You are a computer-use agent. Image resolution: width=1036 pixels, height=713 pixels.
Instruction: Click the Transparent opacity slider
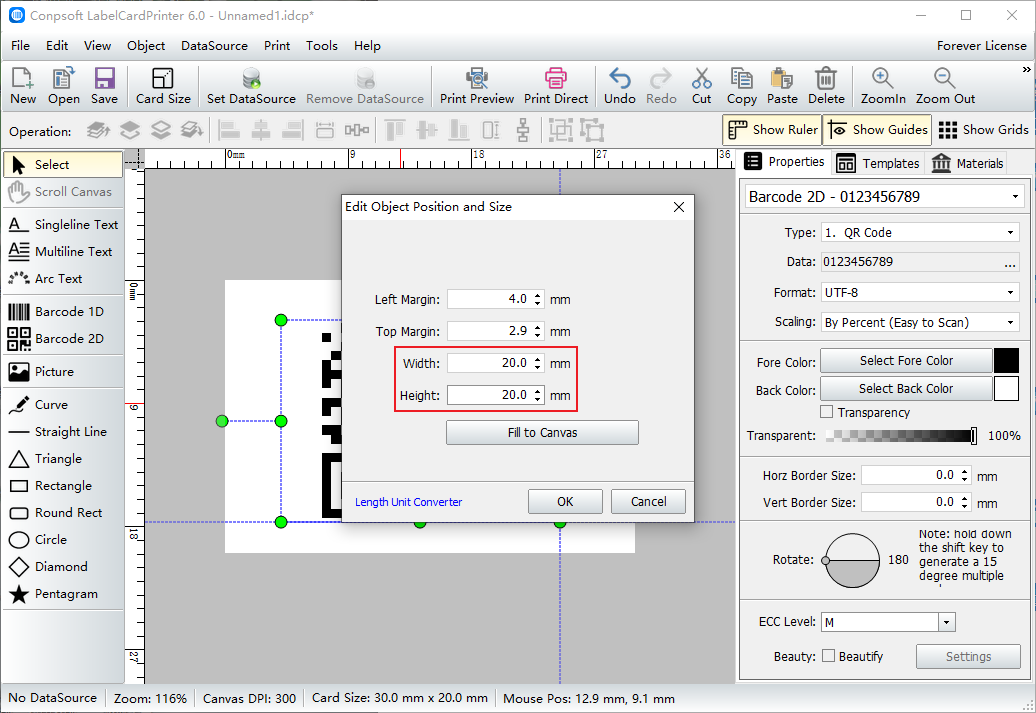tap(901, 435)
